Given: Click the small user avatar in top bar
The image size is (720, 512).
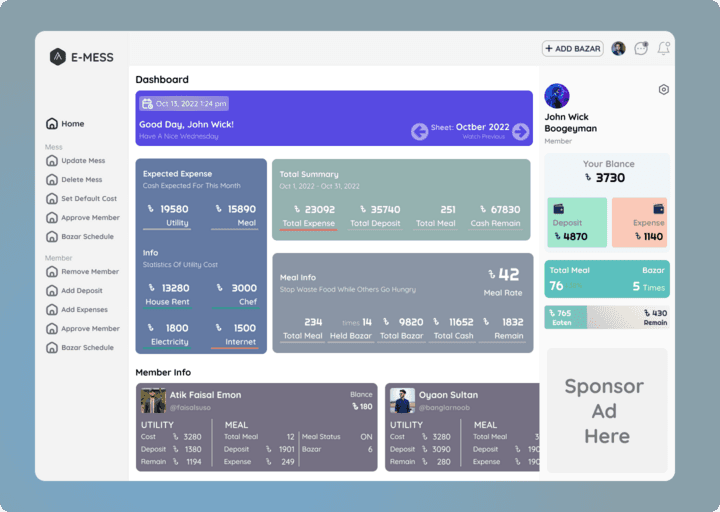Looking at the screenshot, I should pyautogui.click(x=618, y=48).
